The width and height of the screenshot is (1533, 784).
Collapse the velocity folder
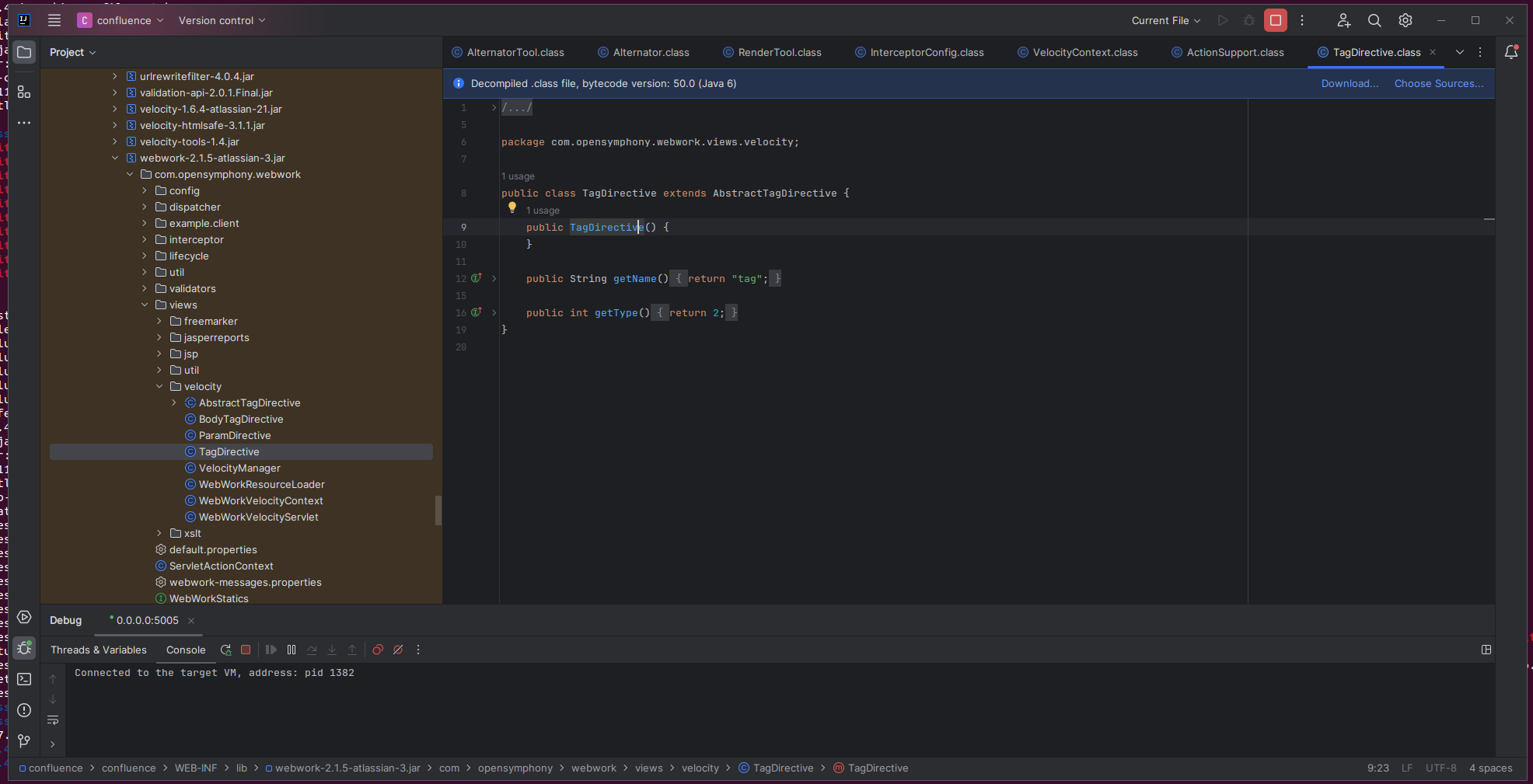pyautogui.click(x=159, y=386)
